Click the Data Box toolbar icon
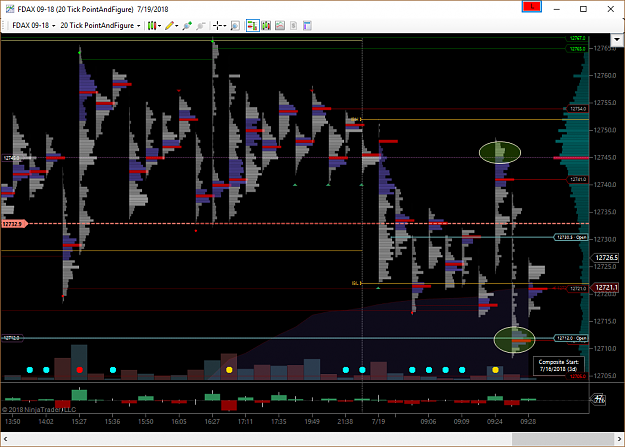This screenshot has width=625, height=447. (x=293, y=26)
